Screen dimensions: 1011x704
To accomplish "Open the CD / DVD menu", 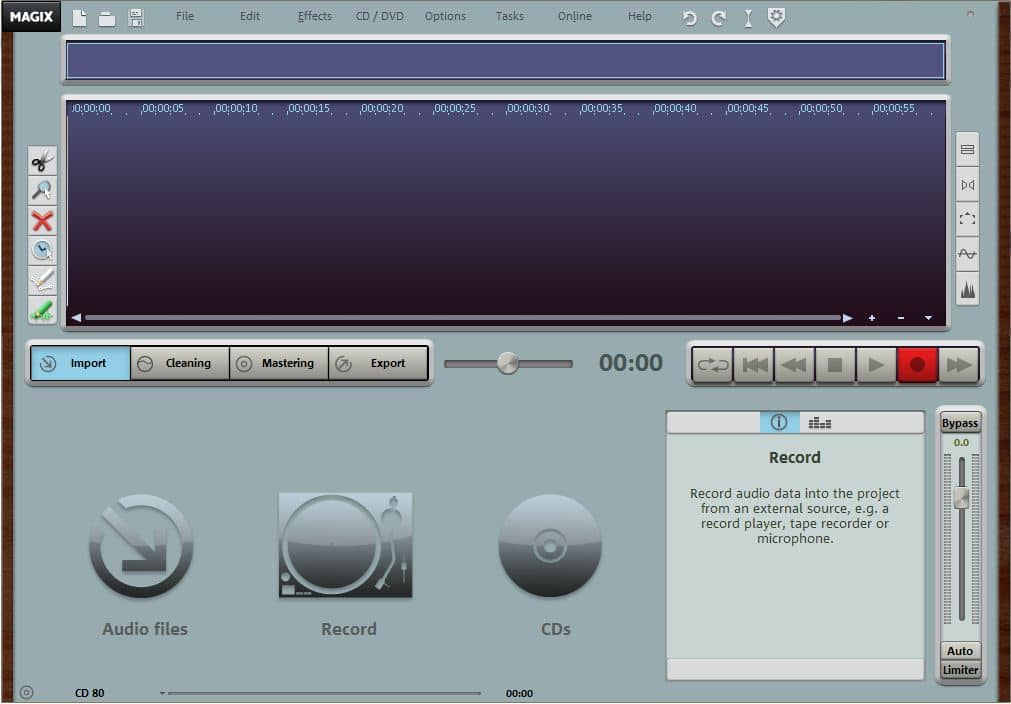I will click(378, 16).
